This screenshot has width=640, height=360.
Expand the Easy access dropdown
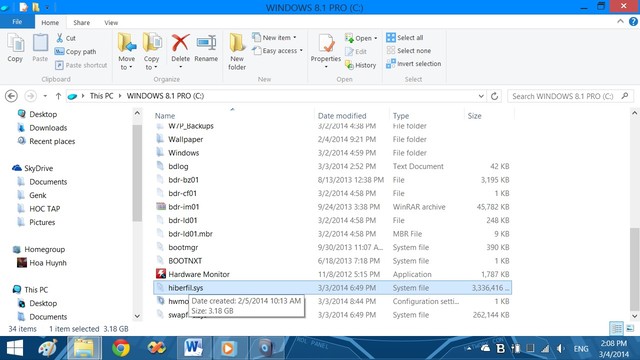click(301, 51)
